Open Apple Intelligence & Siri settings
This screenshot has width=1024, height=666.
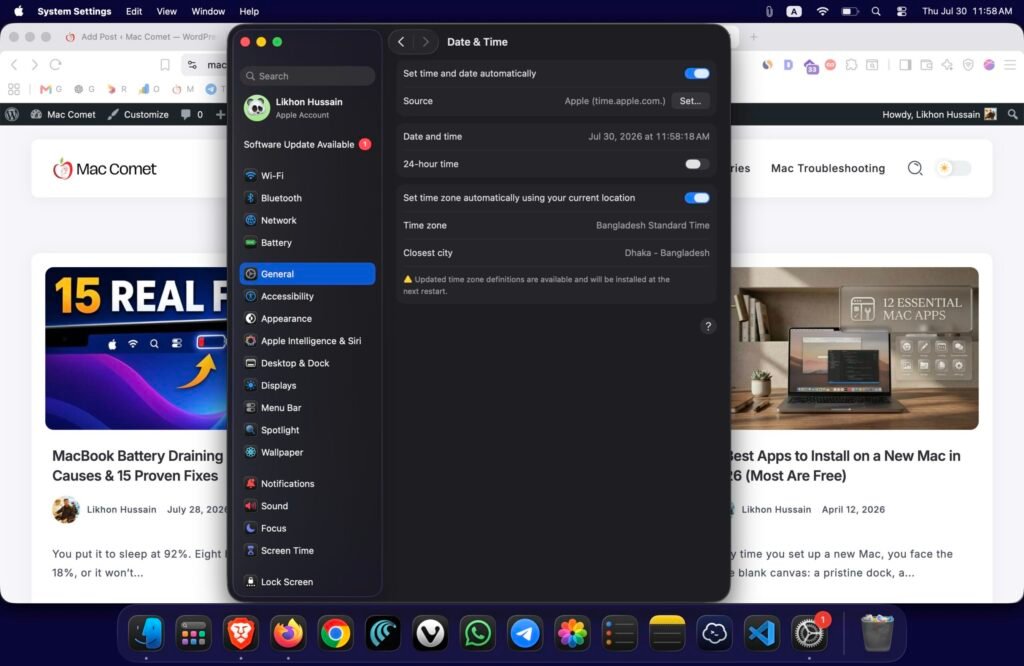coord(307,341)
